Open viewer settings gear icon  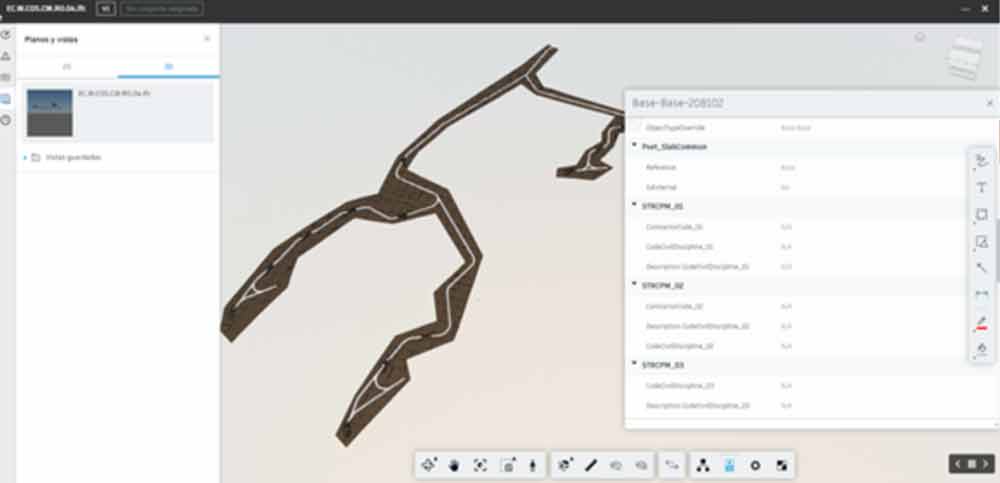coord(755,465)
